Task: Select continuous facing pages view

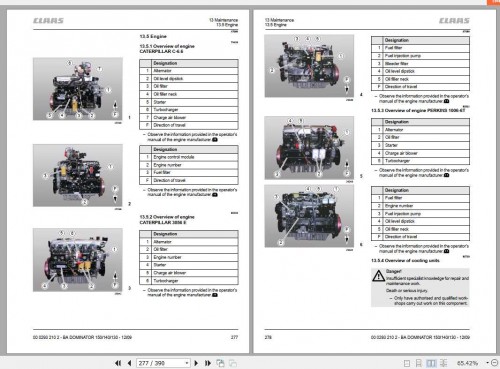Action: coord(444,363)
